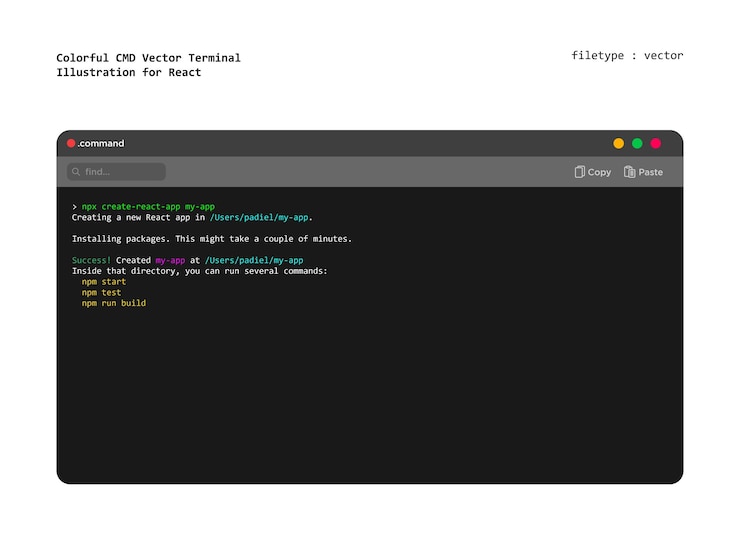Click the magenta 'my-app' text
The width and height of the screenshot is (740, 540).
point(170,261)
